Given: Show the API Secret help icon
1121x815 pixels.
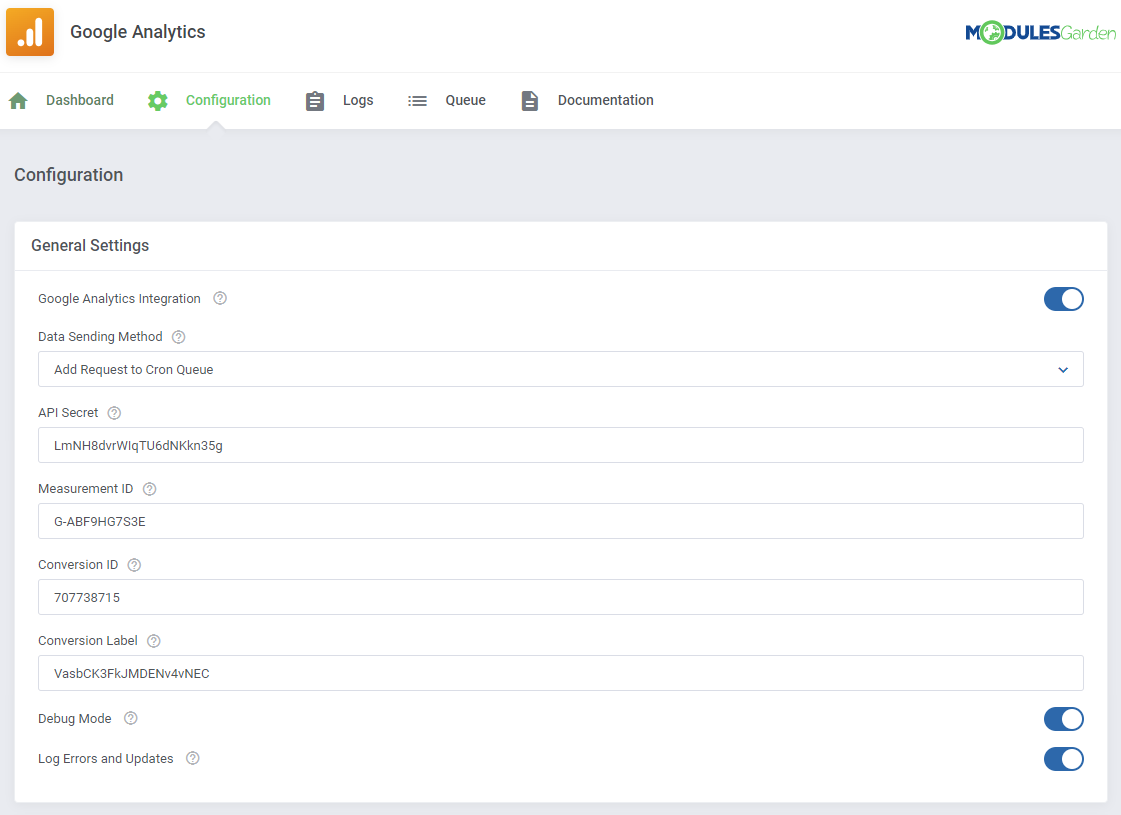Looking at the screenshot, I should pyautogui.click(x=114, y=413).
